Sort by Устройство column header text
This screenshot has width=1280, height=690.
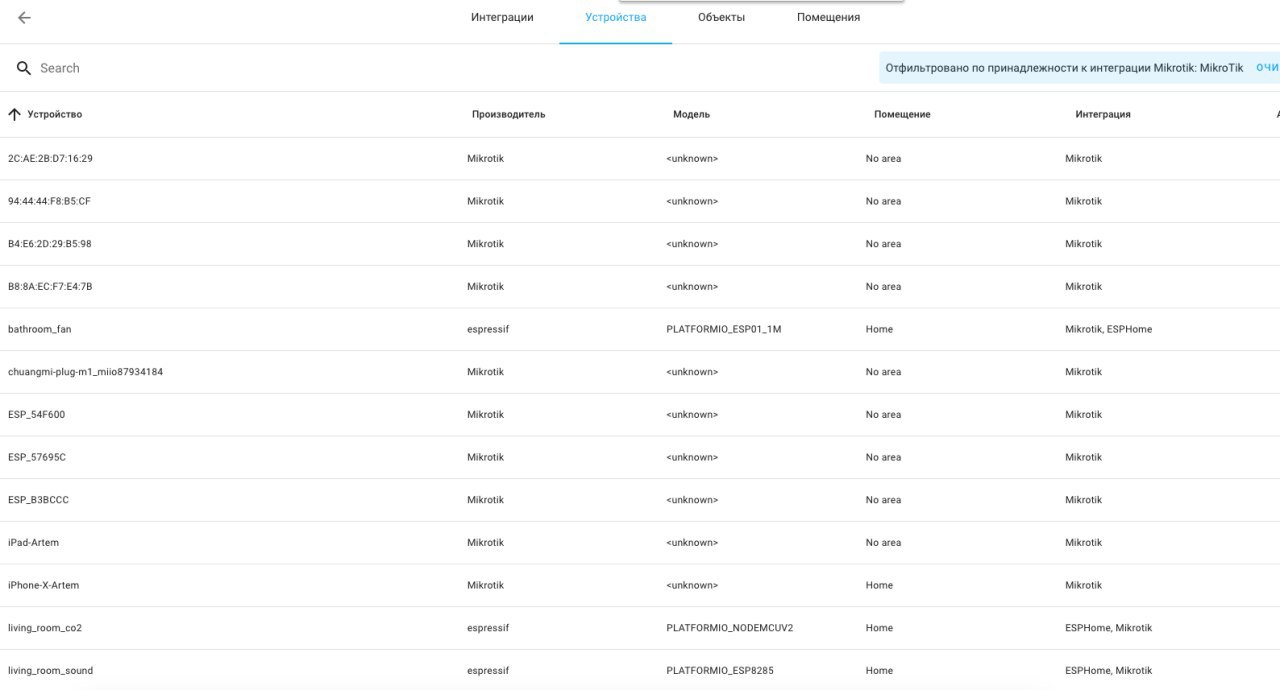55,114
